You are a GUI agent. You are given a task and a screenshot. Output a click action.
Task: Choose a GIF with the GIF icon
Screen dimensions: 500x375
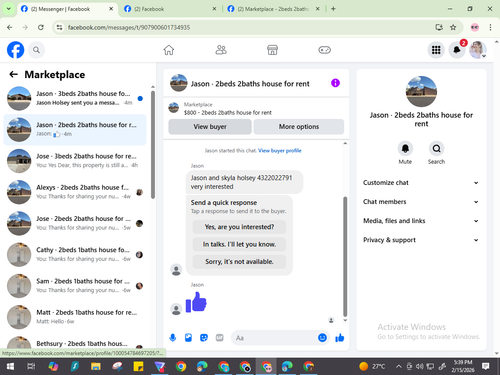219,338
